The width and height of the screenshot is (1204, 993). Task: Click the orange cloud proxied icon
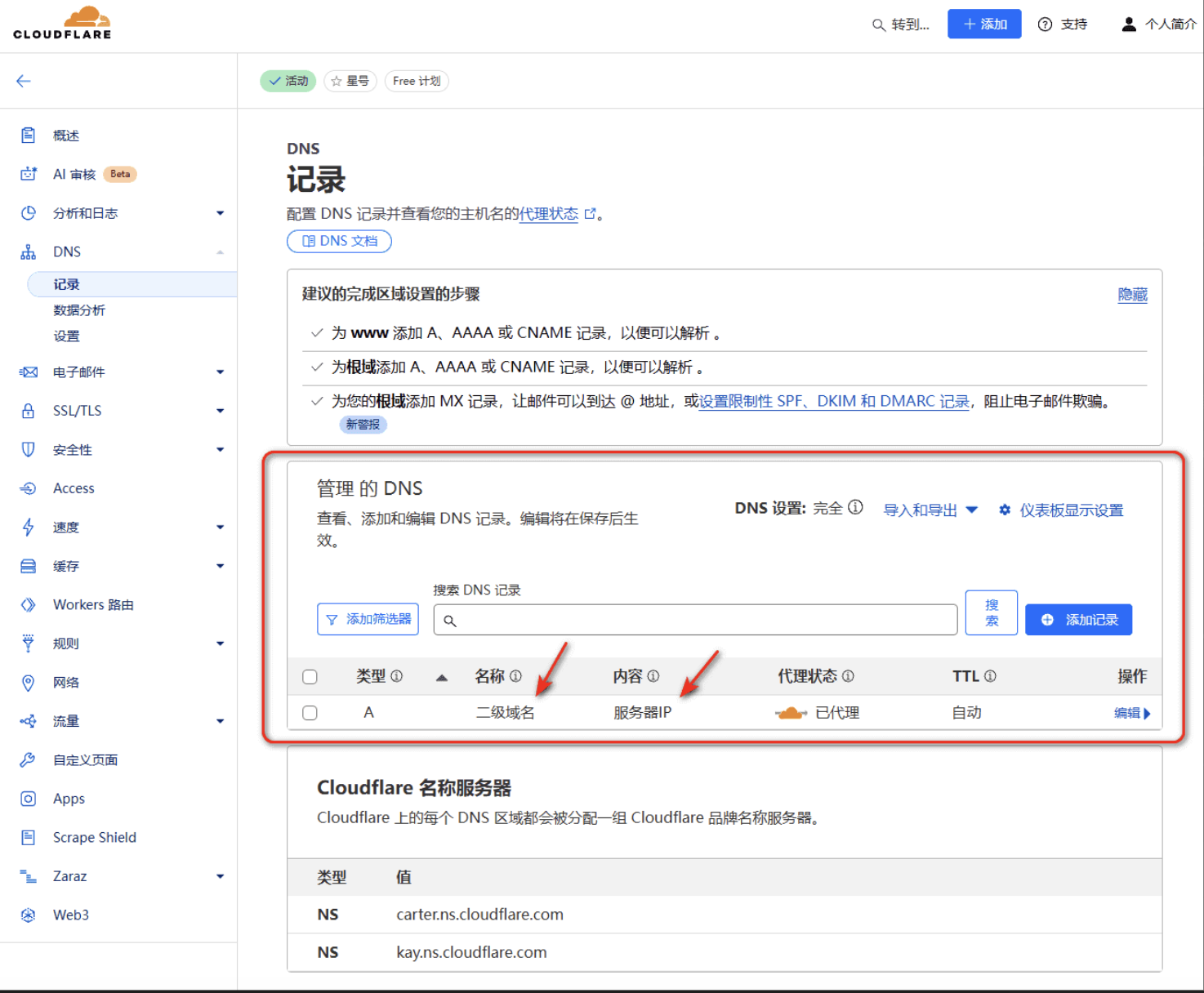791,713
